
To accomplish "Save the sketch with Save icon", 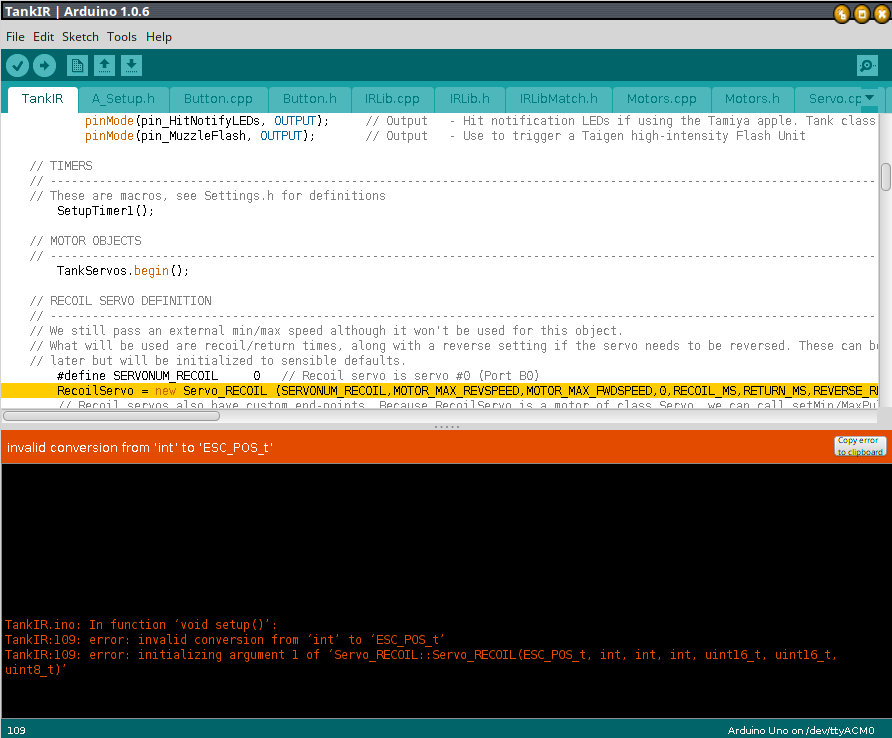I will (x=131, y=65).
